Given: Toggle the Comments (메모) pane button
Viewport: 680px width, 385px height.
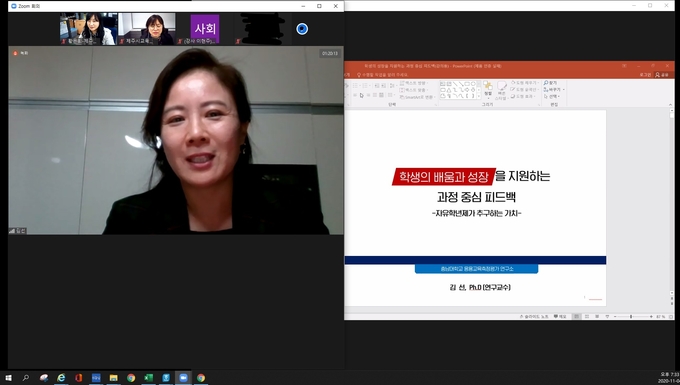Looking at the screenshot, I should pyautogui.click(x=560, y=316).
